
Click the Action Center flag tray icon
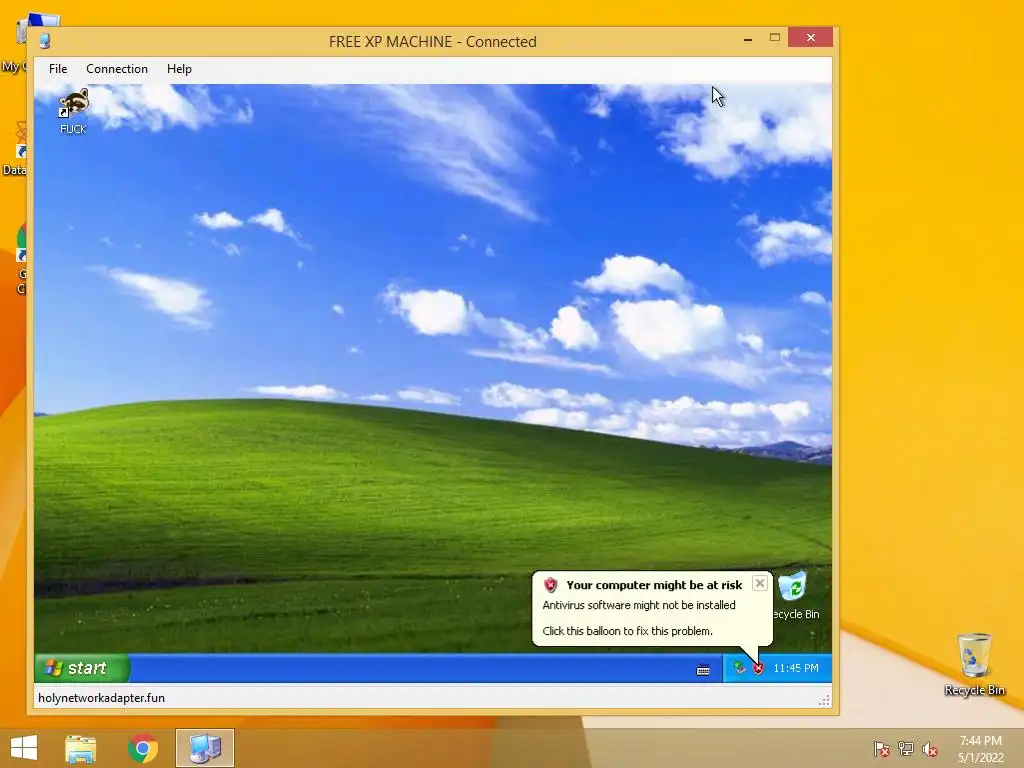coord(882,749)
